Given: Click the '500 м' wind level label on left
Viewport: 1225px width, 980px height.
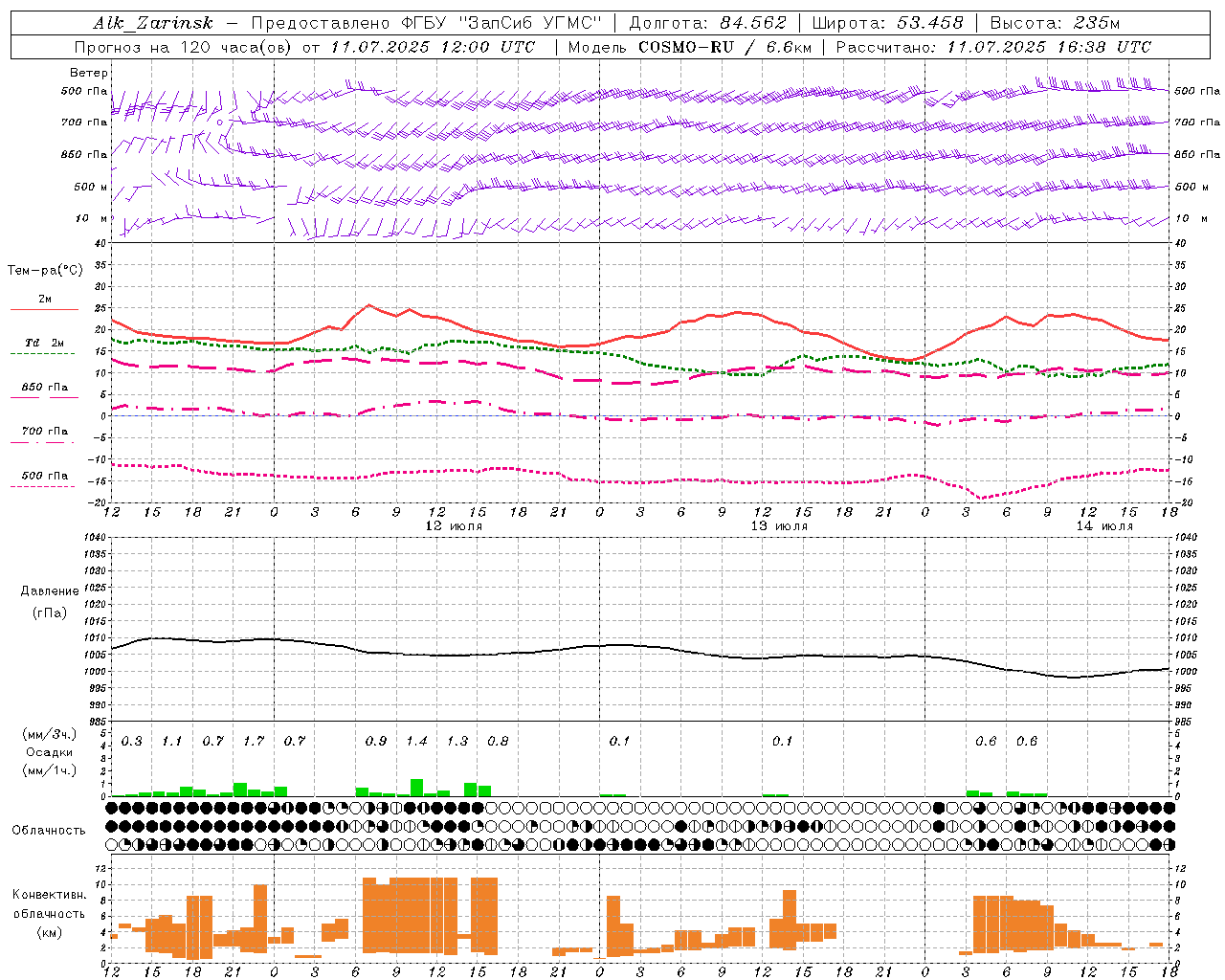Looking at the screenshot, I should (91, 187).
